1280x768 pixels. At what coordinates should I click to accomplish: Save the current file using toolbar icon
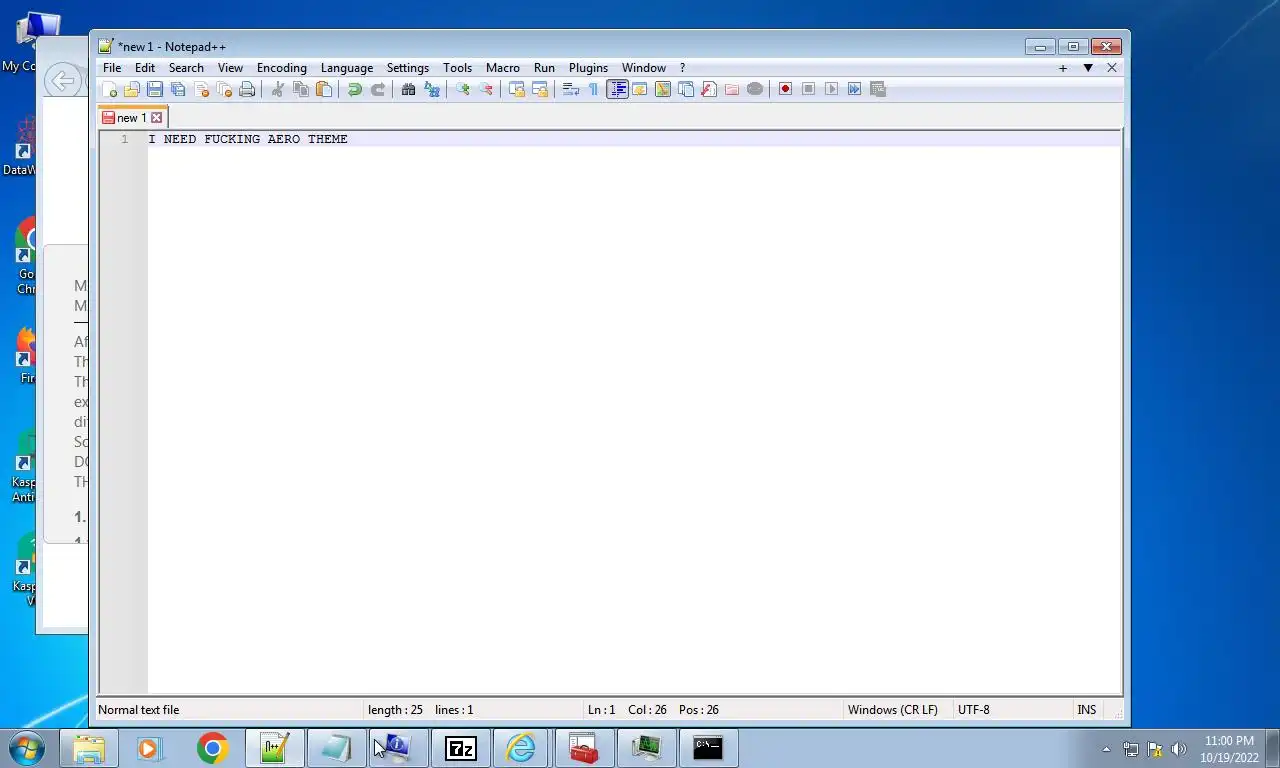coord(155,89)
